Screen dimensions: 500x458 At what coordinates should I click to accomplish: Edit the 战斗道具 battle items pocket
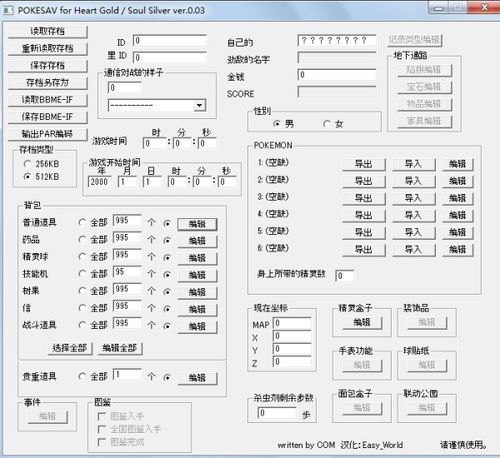pos(197,326)
